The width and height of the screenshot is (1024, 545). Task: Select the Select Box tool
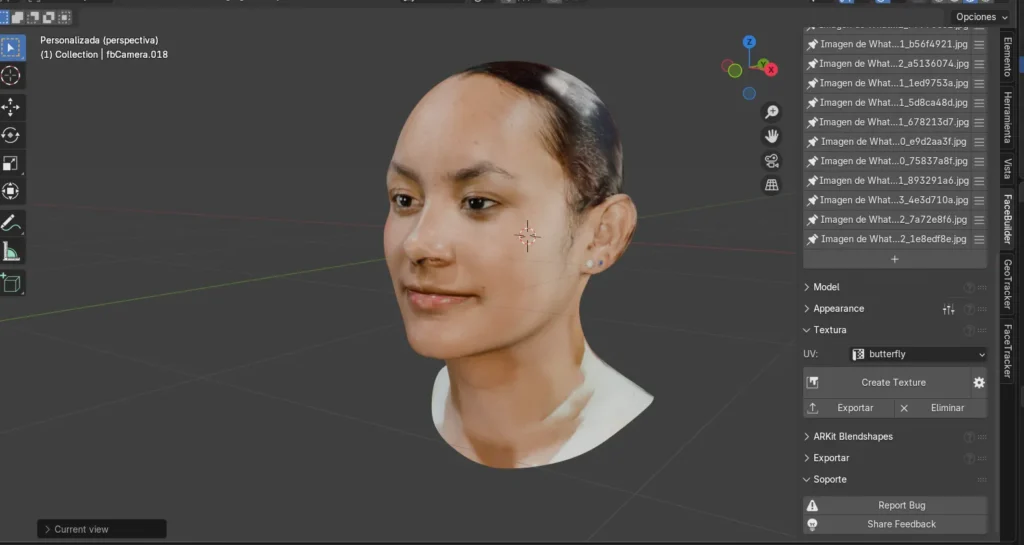(x=11, y=48)
